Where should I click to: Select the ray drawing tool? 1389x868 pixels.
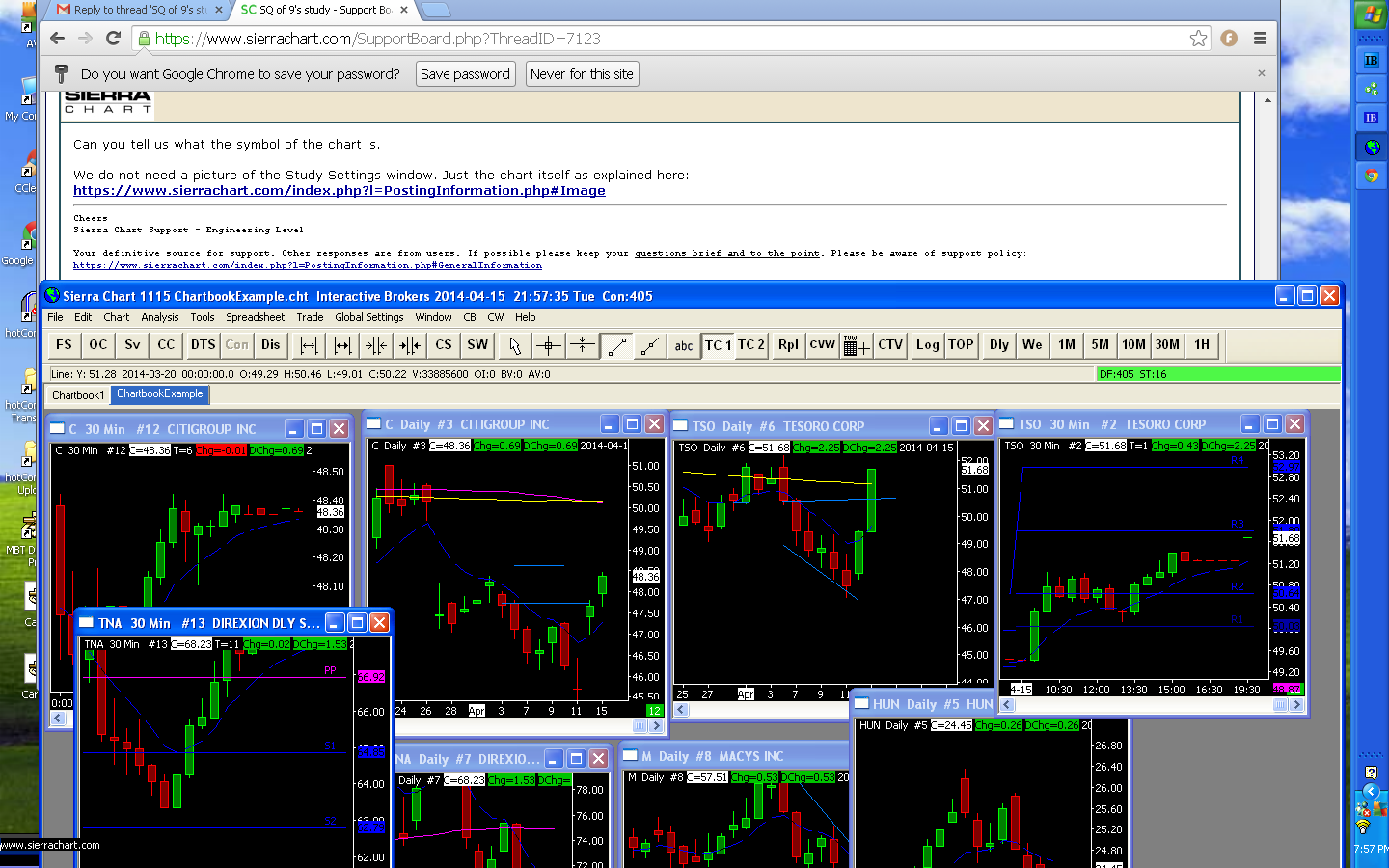click(650, 345)
